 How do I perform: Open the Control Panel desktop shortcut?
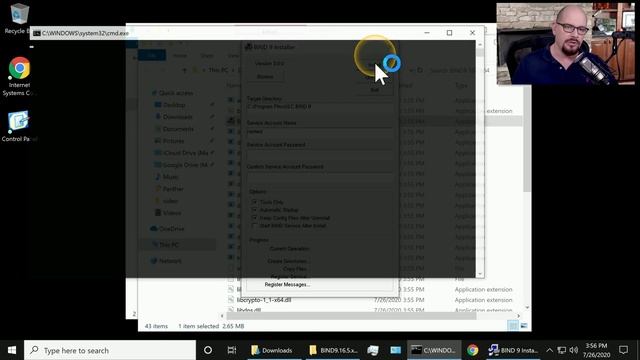[x=18, y=126]
